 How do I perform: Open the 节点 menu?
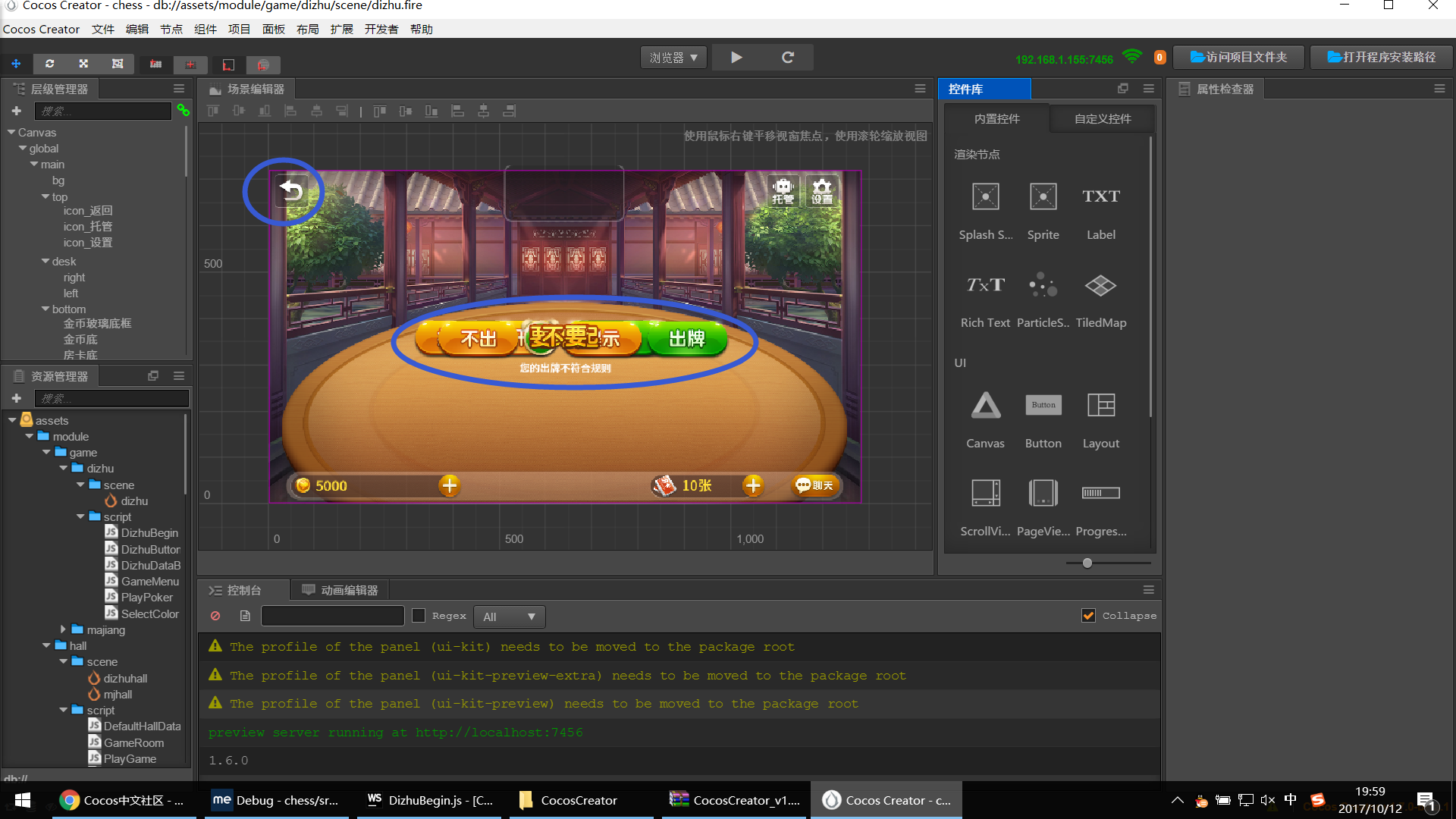[171, 29]
